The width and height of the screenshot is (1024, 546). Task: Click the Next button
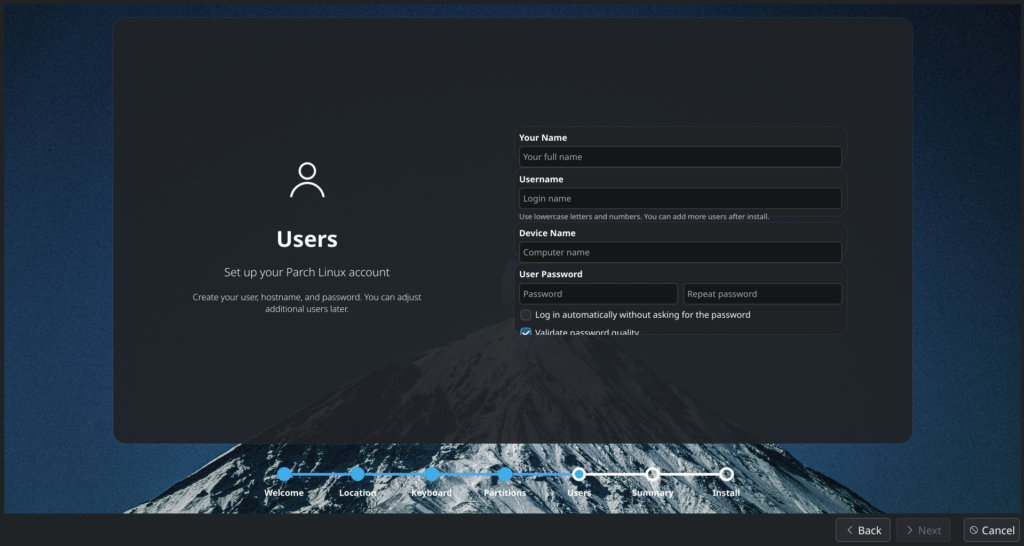click(x=923, y=530)
